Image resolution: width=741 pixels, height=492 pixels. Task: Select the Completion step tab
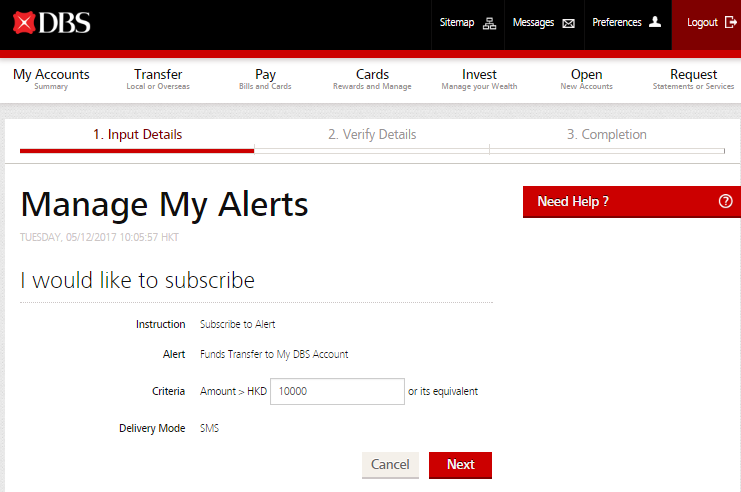click(607, 135)
